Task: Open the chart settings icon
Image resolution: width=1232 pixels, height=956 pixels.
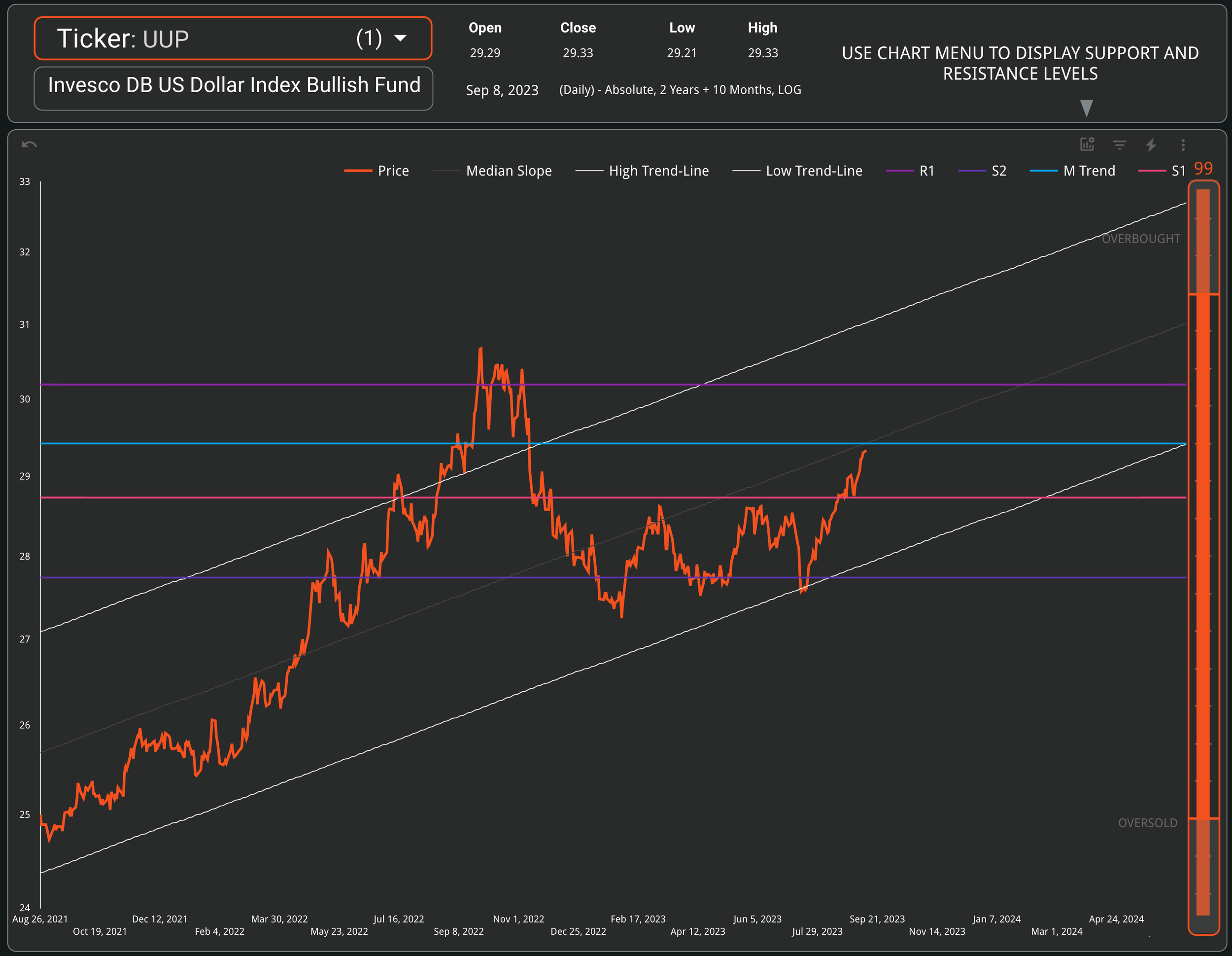Action: [1087, 144]
